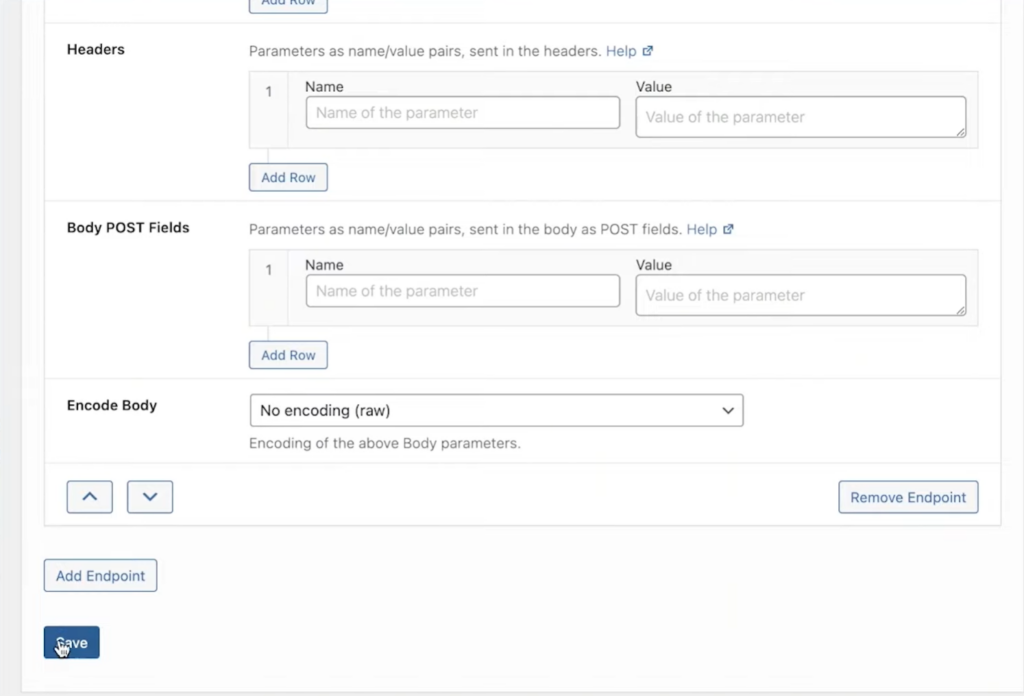
Task: Focus the Headers Name input field
Action: pyautogui.click(x=462, y=113)
